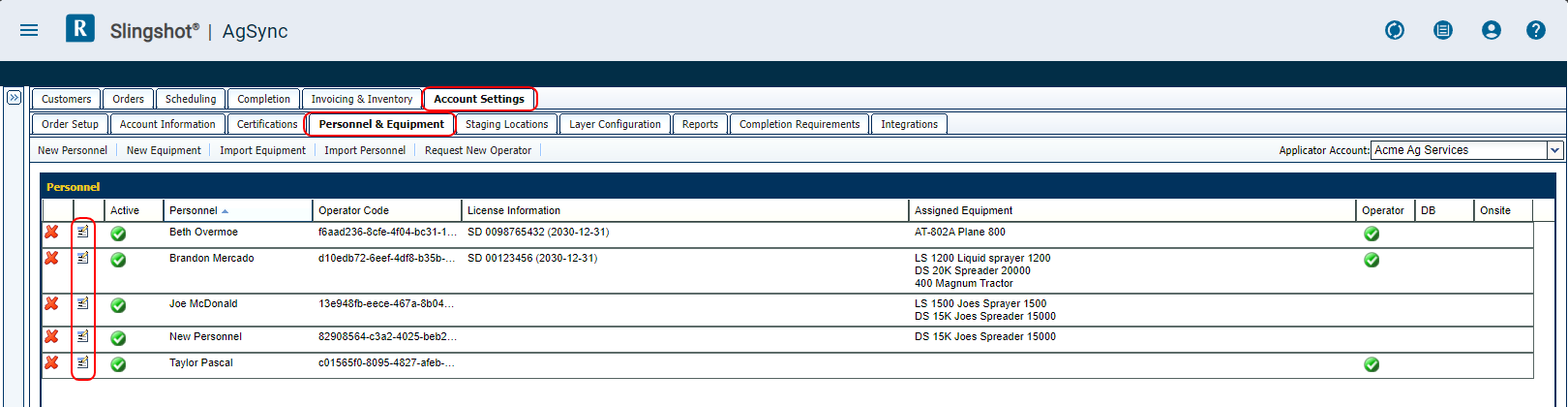Open the hamburger navigation menu
This screenshot has height=407, width=1568.
coord(29,30)
